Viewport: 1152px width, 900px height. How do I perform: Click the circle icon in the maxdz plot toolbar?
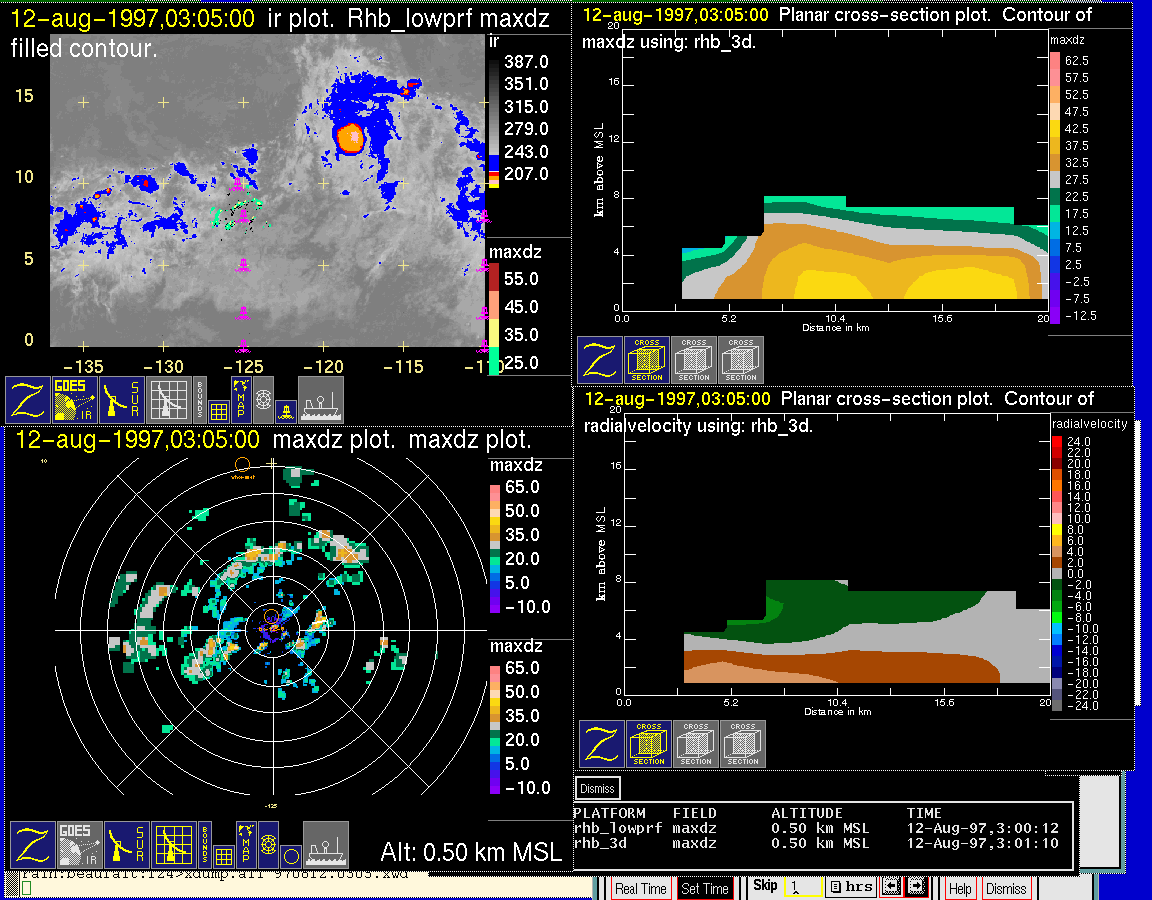click(x=289, y=856)
